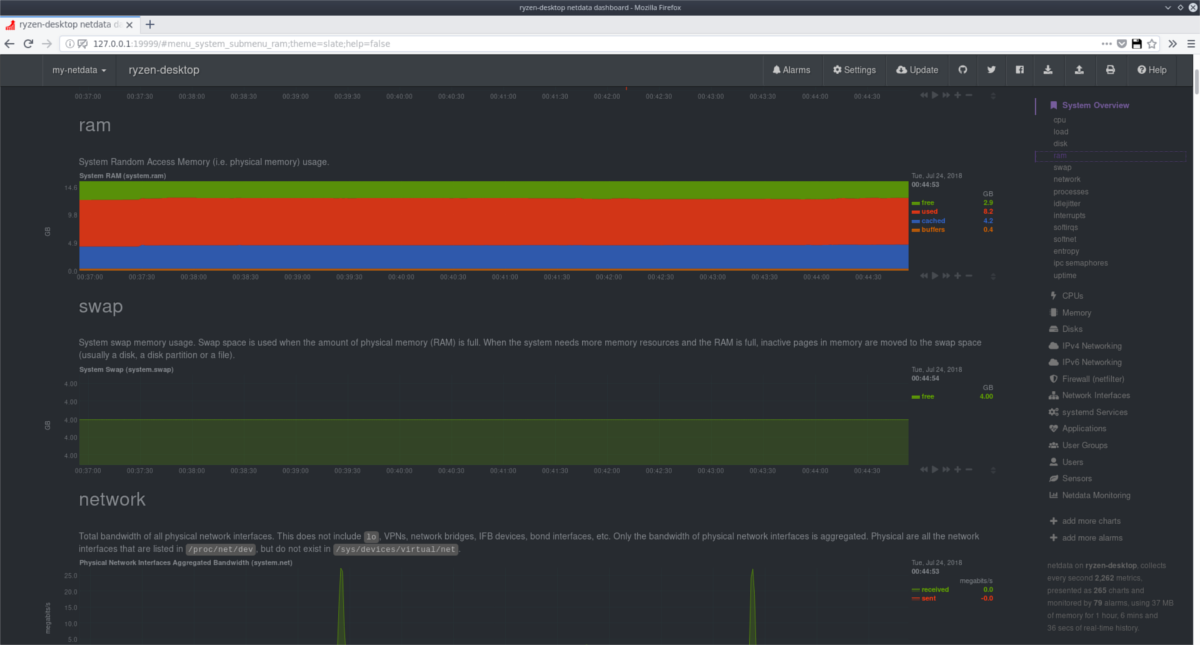Open the my-netdata dropdown
Screen dimensions: 1200x645
(79, 70)
